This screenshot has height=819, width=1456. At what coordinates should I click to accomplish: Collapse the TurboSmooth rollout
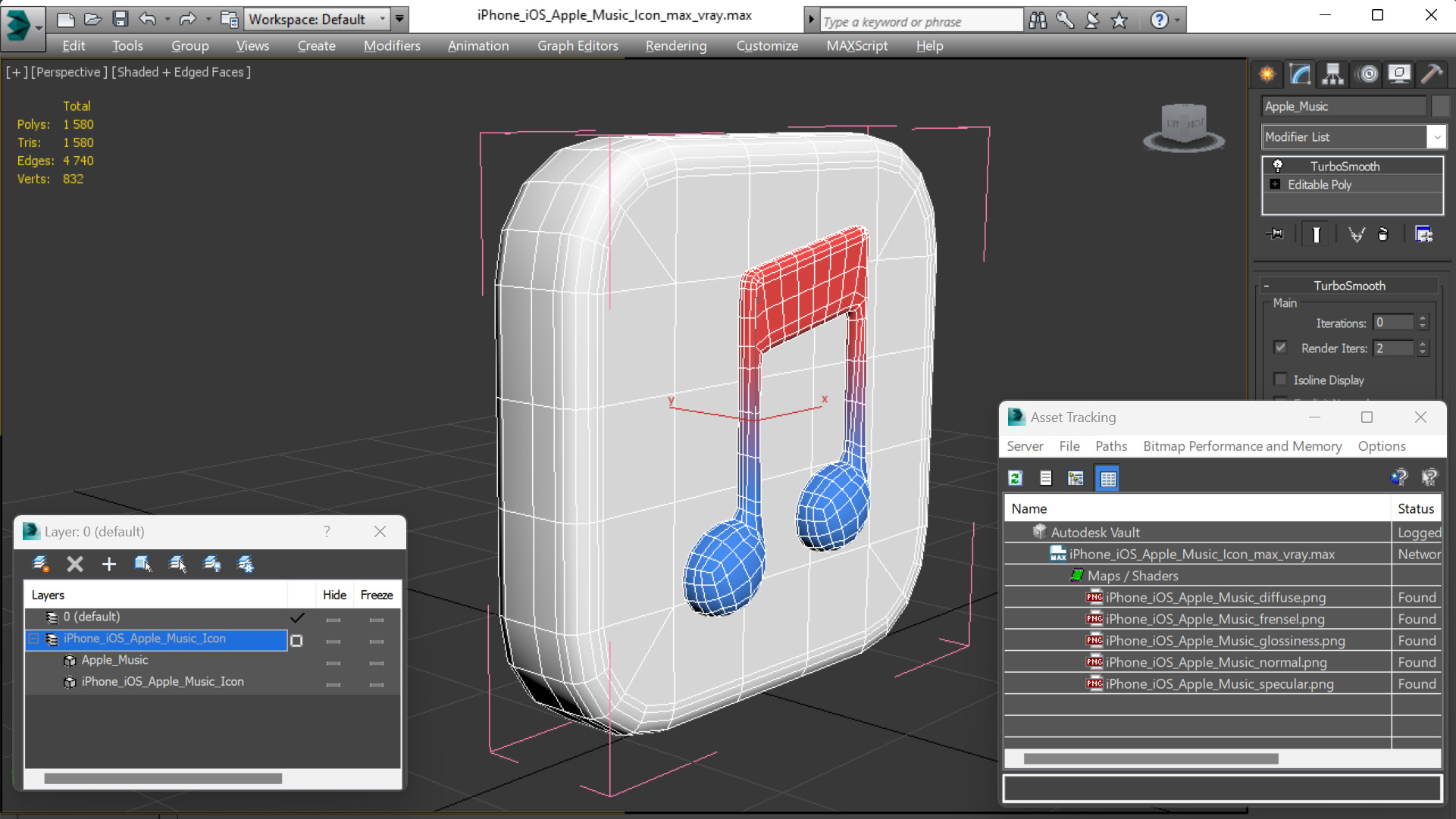click(x=1267, y=286)
